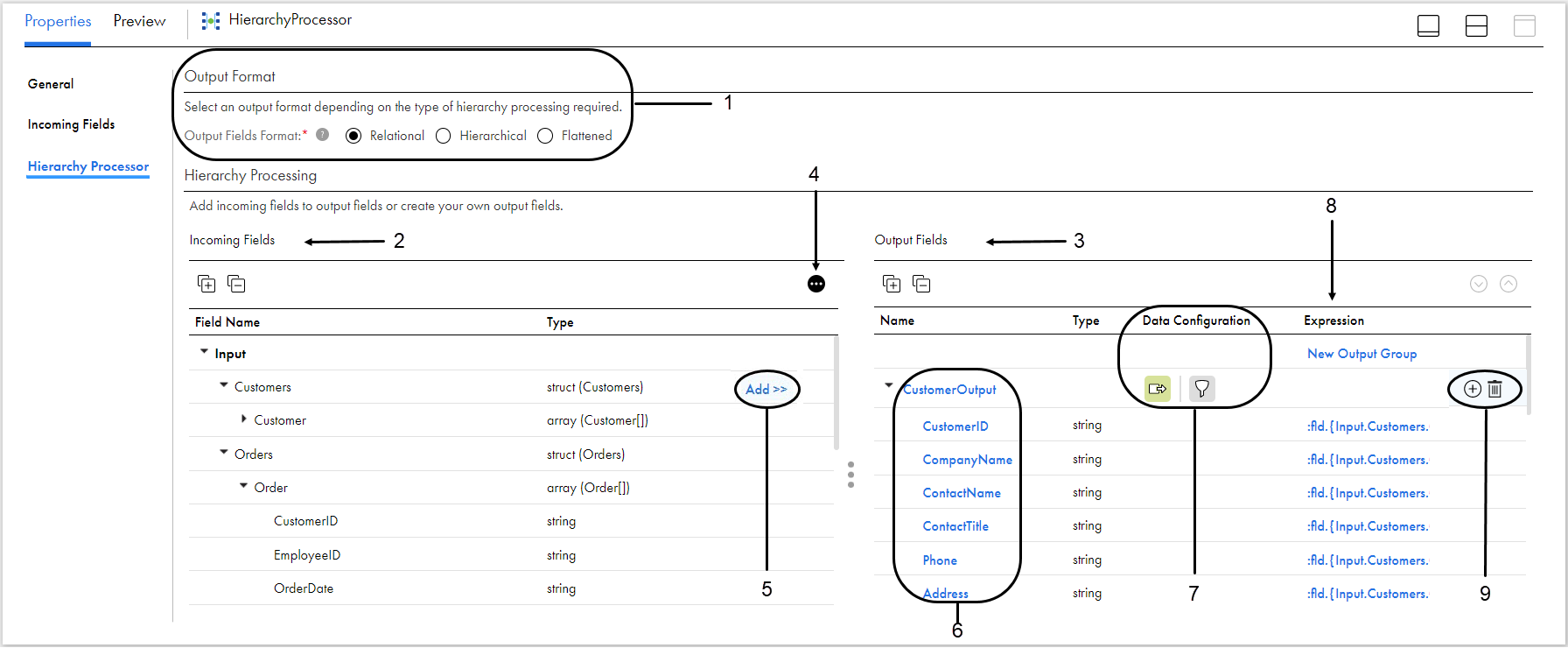Click the full-panel layout icon

tap(1428, 26)
